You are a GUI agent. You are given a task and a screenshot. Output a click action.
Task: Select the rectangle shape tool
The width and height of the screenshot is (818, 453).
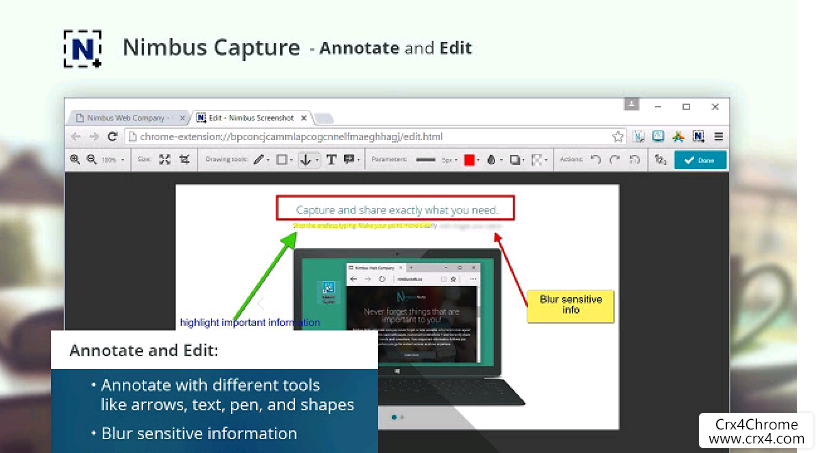(283, 160)
